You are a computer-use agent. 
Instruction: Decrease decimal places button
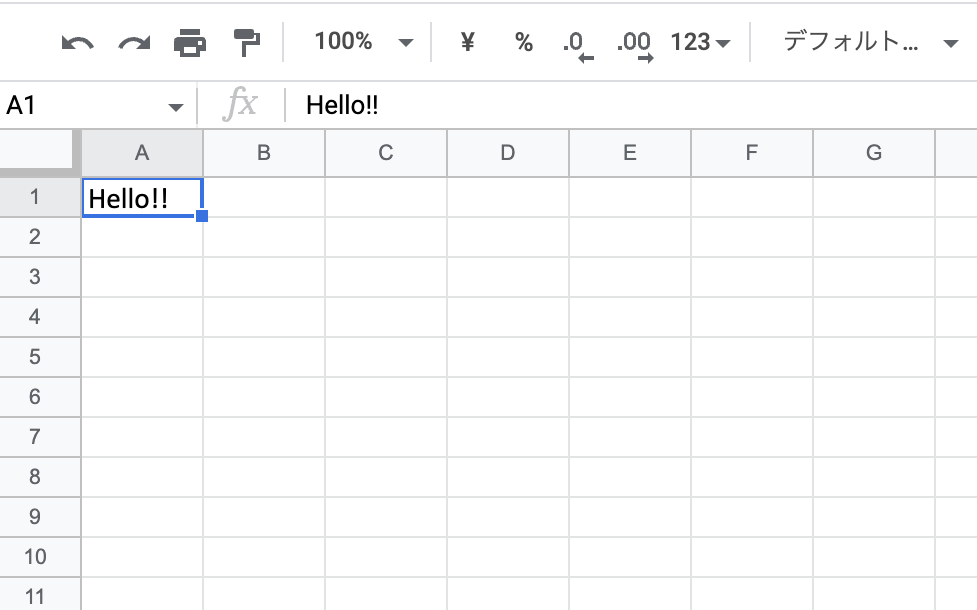pyautogui.click(x=577, y=45)
